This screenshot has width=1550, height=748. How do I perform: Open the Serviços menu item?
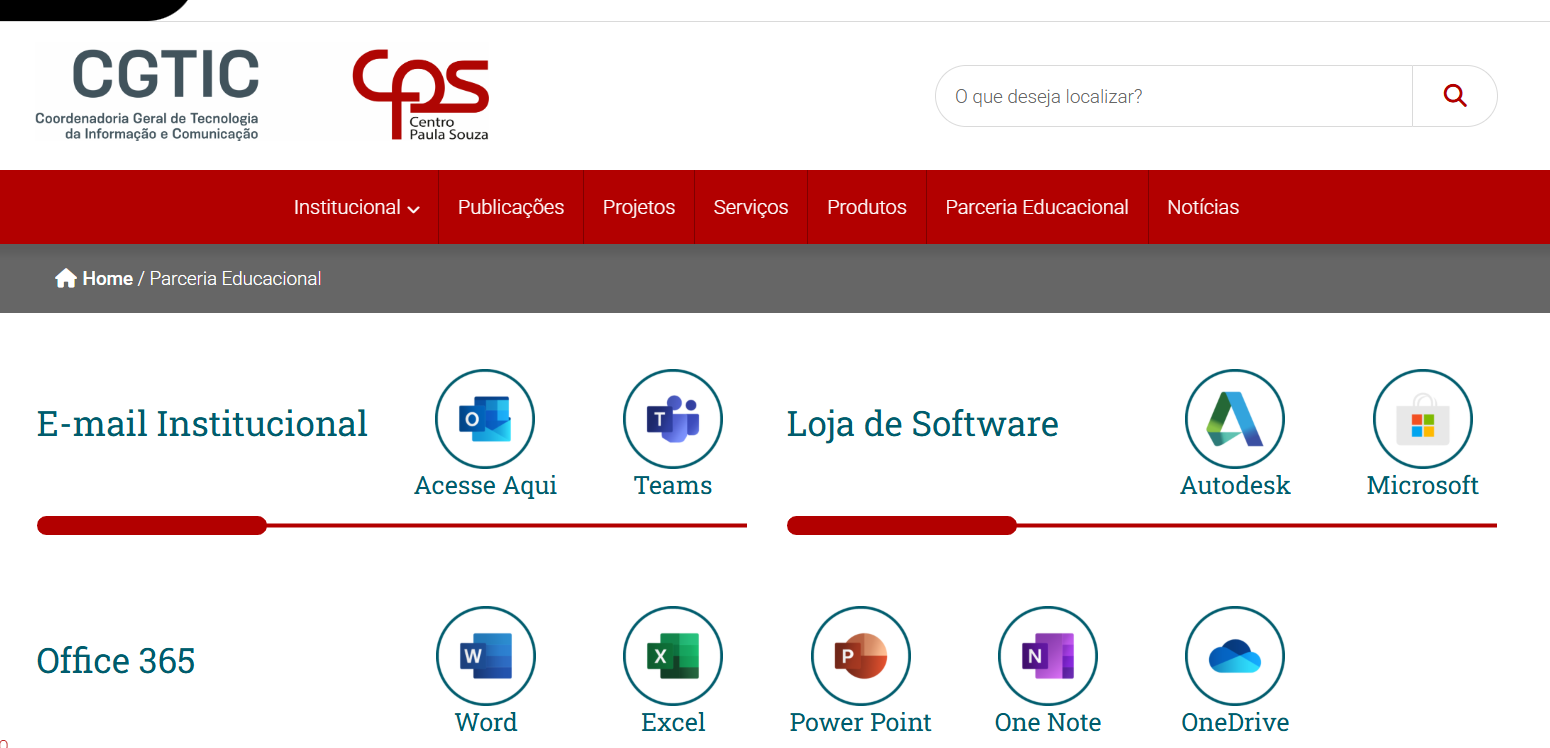pos(751,207)
